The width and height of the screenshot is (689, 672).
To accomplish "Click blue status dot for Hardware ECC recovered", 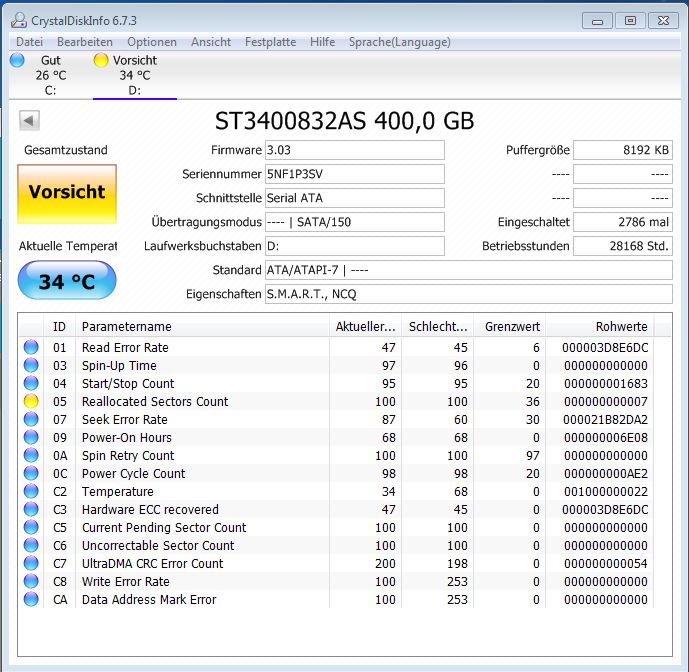I will (x=31, y=509).
